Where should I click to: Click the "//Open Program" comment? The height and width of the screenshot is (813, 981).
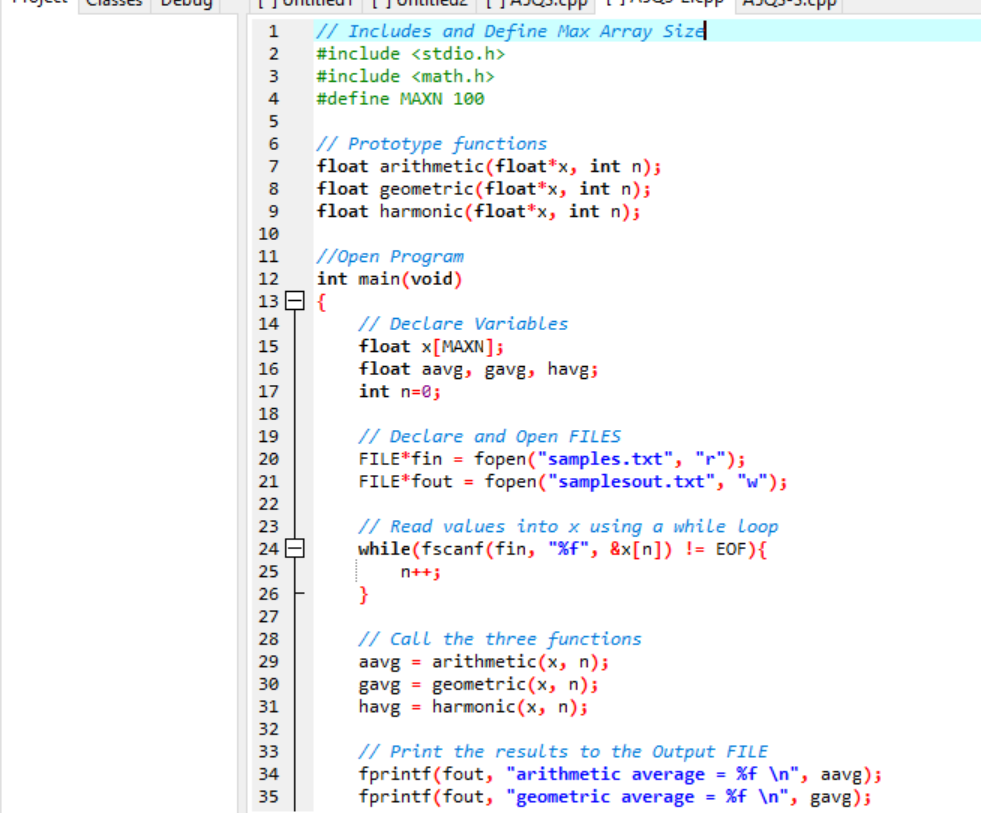coord(390,257)
